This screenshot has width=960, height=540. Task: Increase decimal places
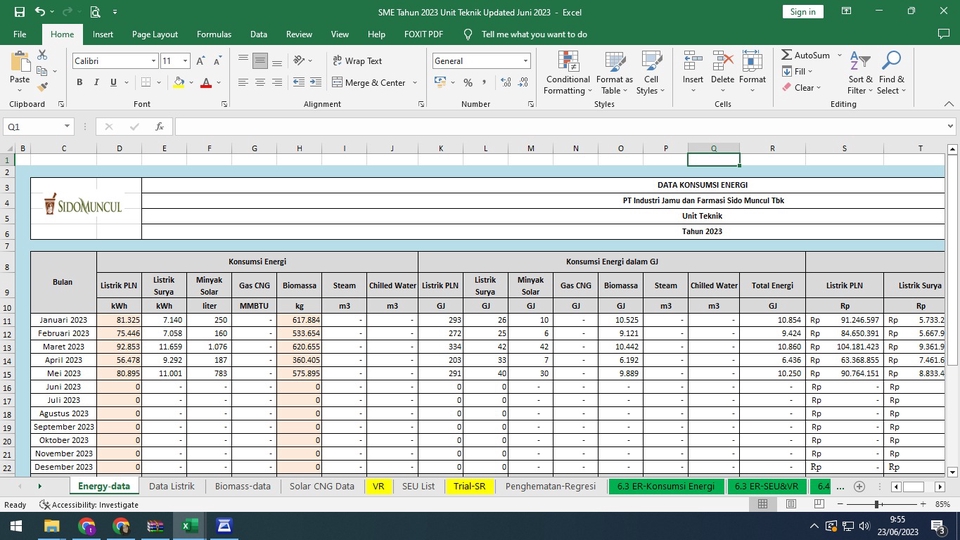(506, 82)
